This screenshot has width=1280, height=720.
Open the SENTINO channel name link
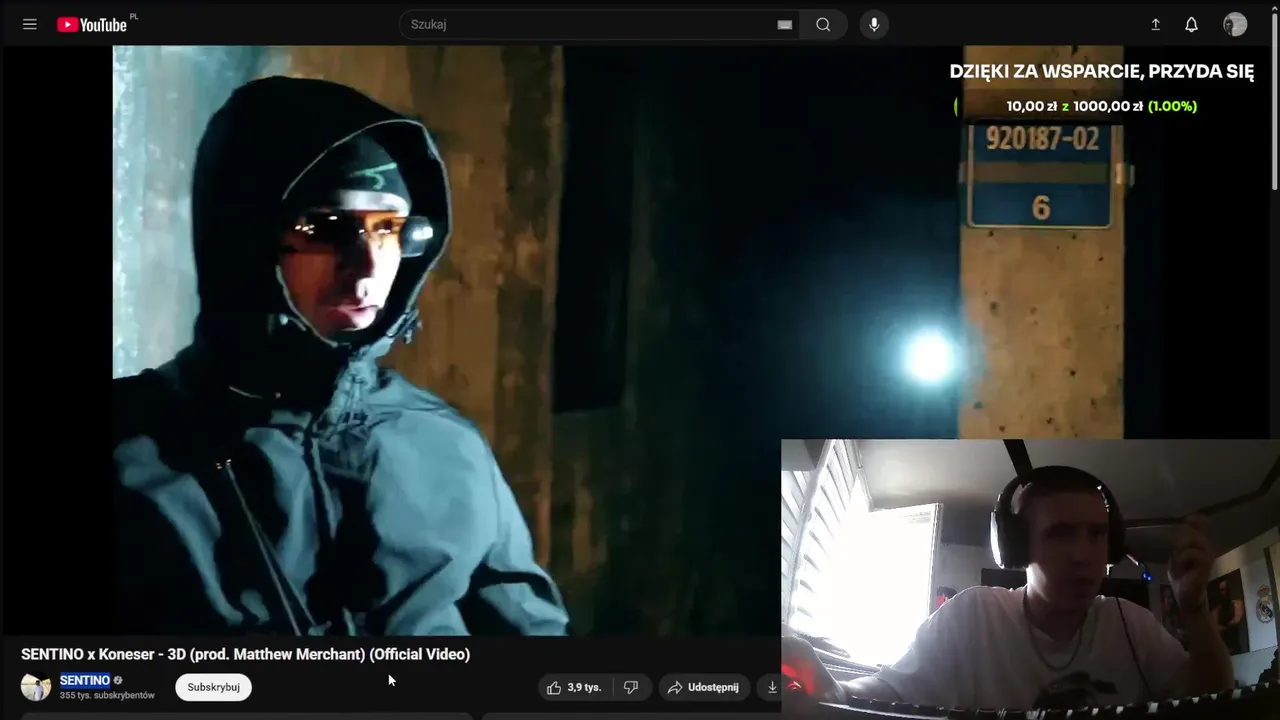pyautogui.click(x=85, y=680)
